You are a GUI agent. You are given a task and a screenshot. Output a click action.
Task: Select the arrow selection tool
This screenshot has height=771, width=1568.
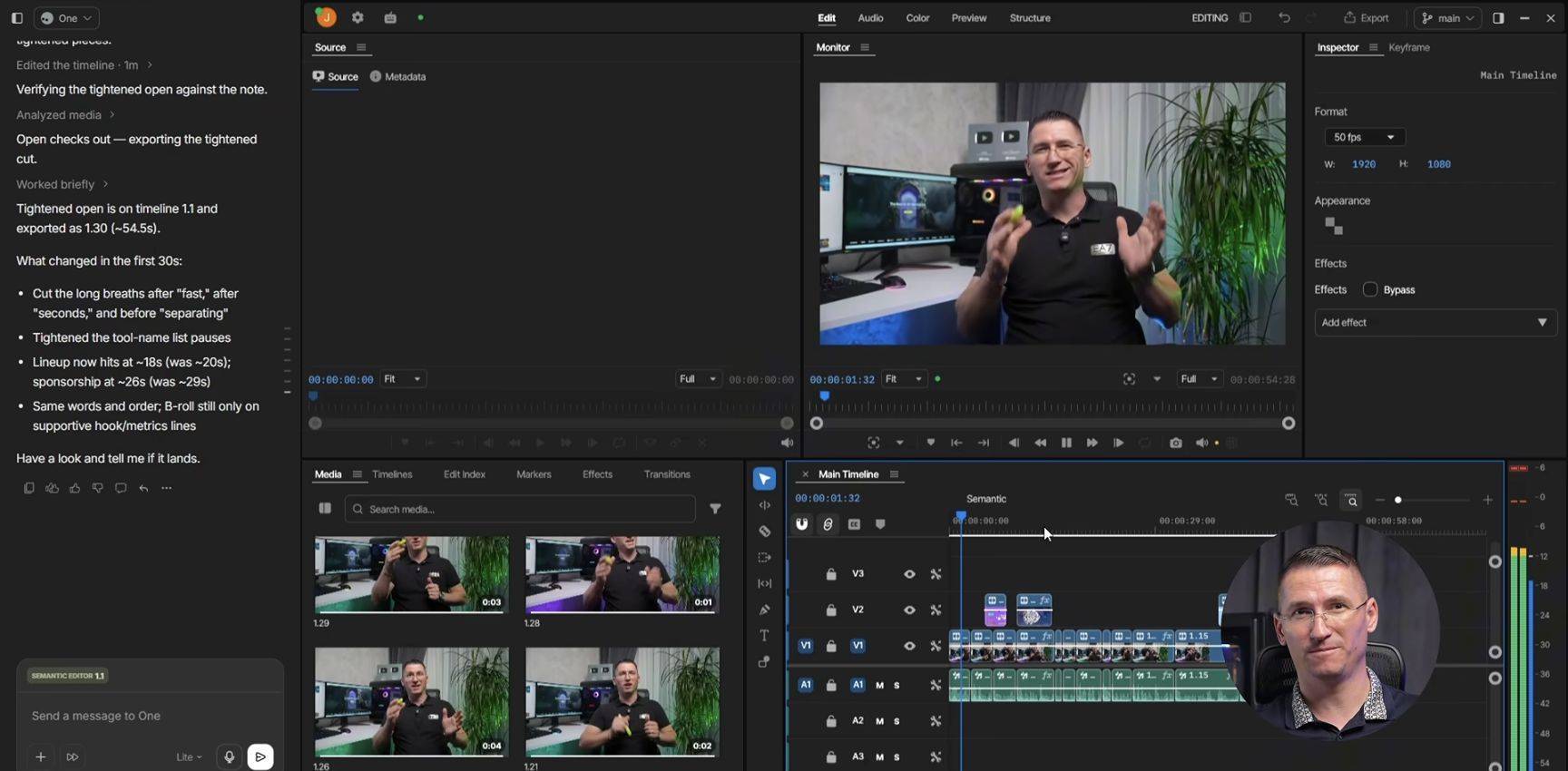(x=764, y=479)
